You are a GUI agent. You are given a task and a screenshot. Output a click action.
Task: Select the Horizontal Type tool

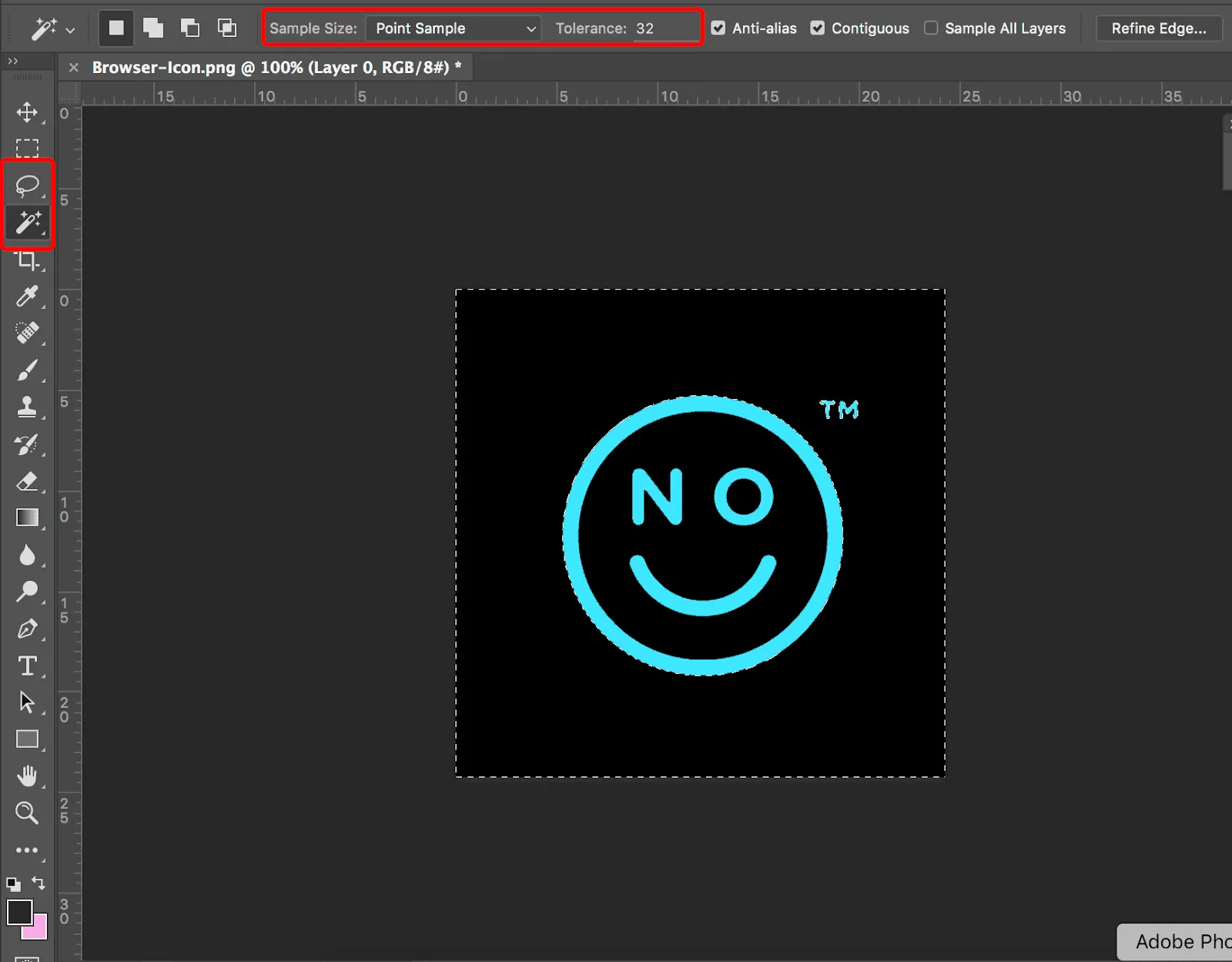pos(28,666)
